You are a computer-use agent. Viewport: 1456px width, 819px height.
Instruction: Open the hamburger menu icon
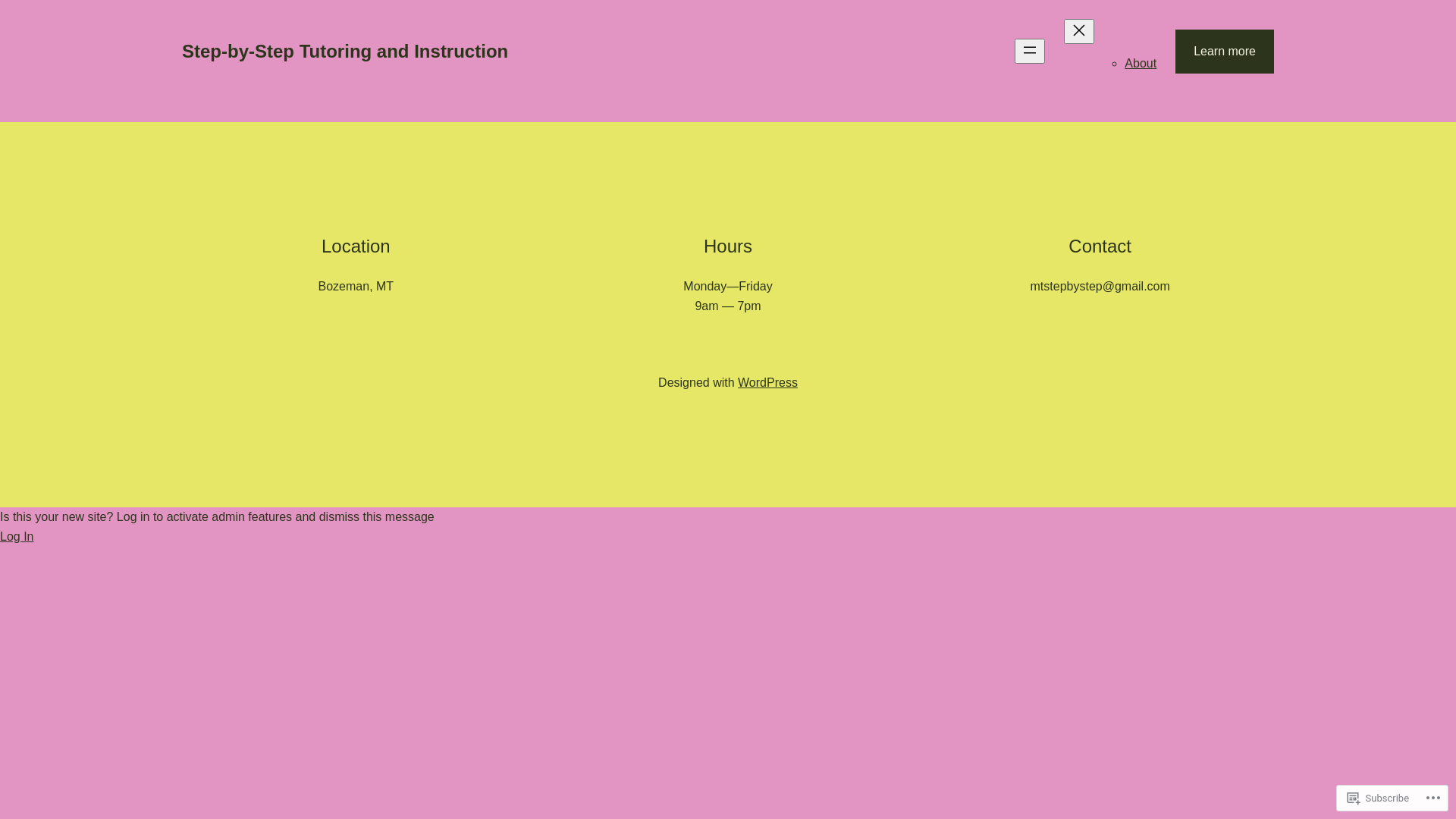(1029, 51)
